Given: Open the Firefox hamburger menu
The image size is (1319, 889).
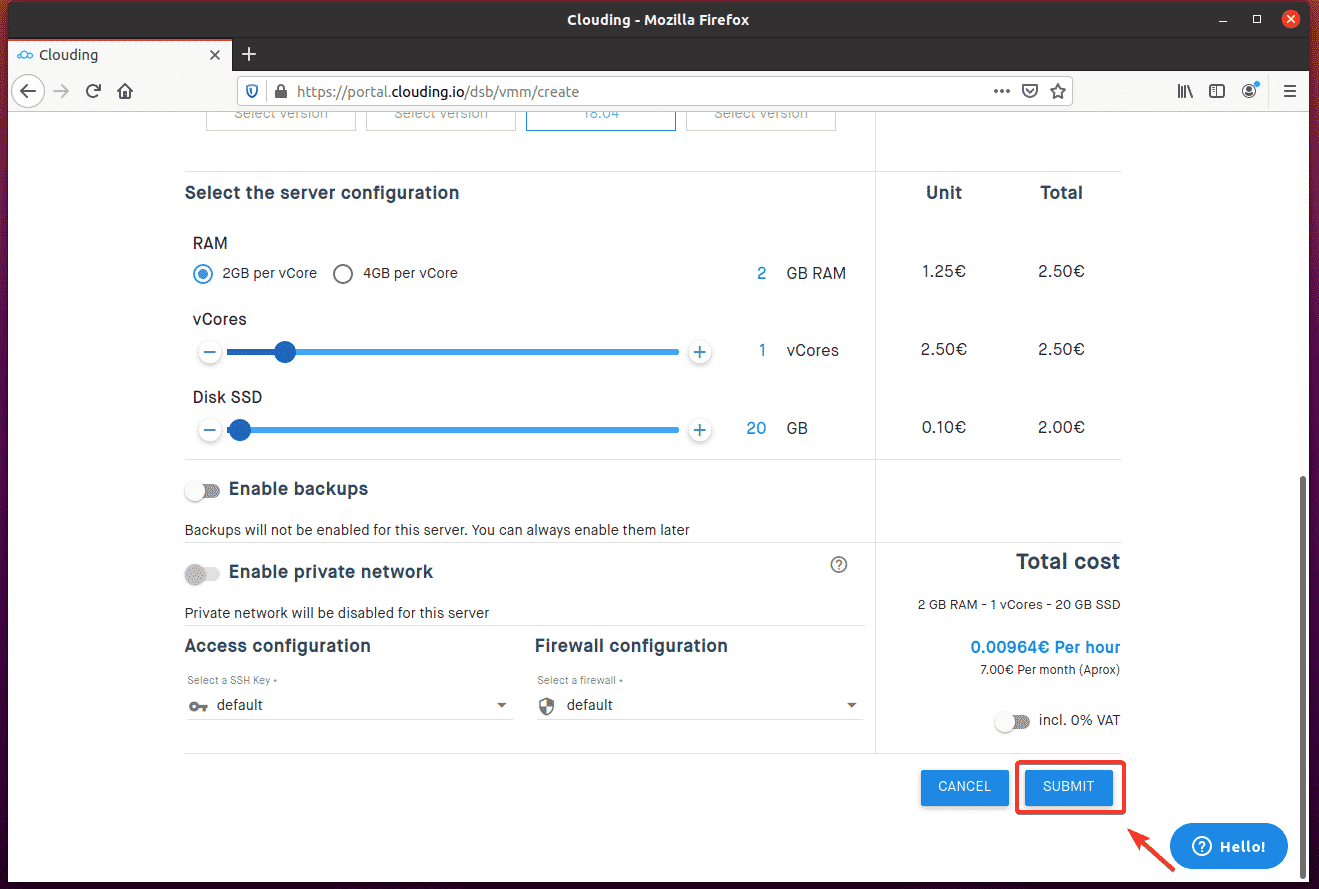Looking at the screenshot, I should tap(1289, 91).
